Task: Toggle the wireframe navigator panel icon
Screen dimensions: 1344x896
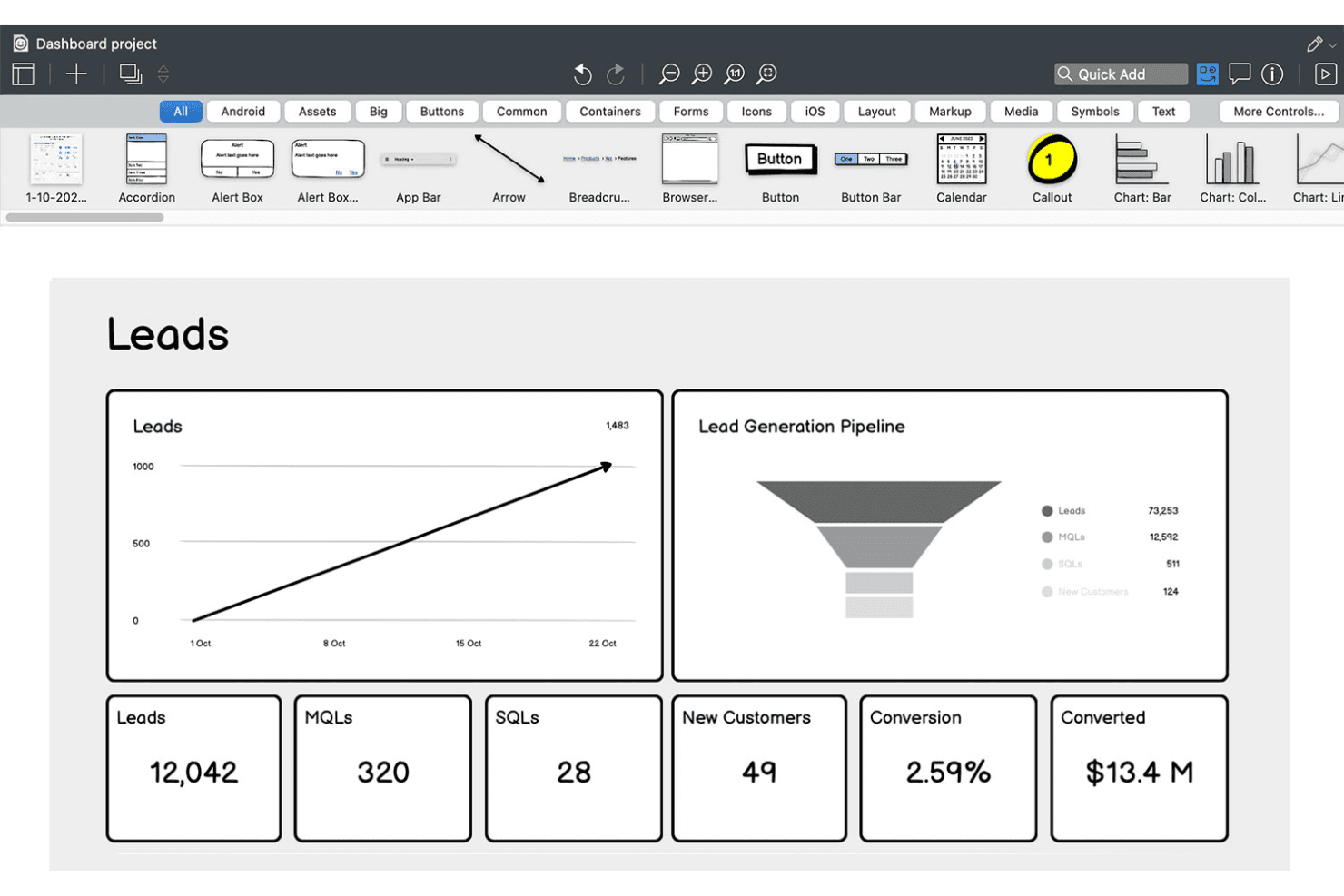Action: 24,74
